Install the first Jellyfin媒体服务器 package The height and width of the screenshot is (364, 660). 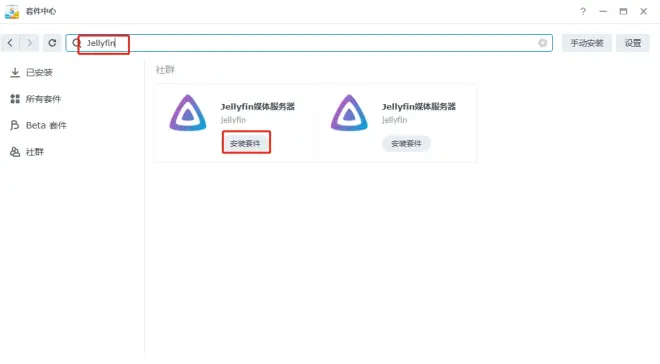pos(245,143)
